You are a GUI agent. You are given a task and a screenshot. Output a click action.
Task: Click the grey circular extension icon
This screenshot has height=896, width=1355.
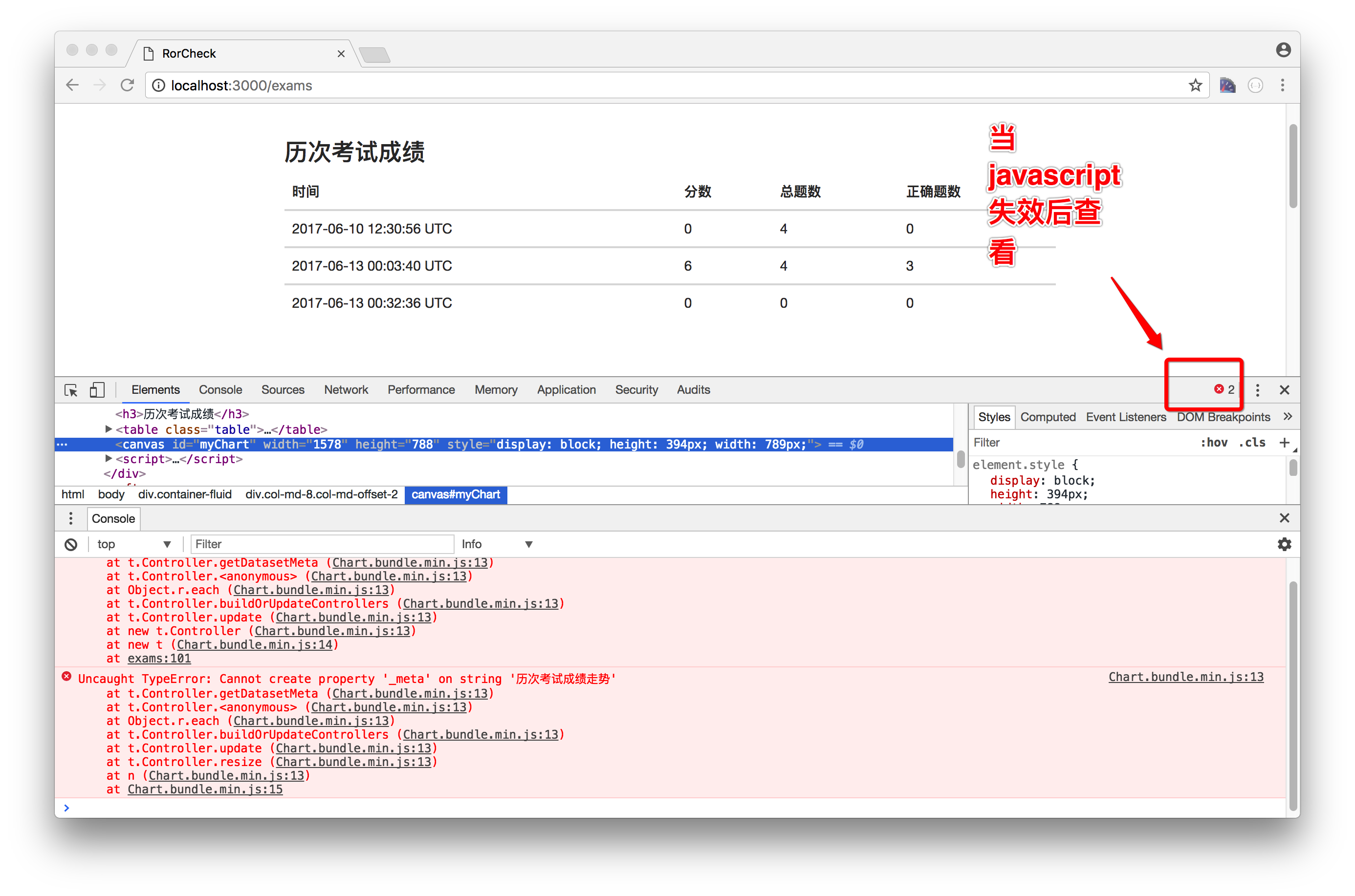[1255, 85]
